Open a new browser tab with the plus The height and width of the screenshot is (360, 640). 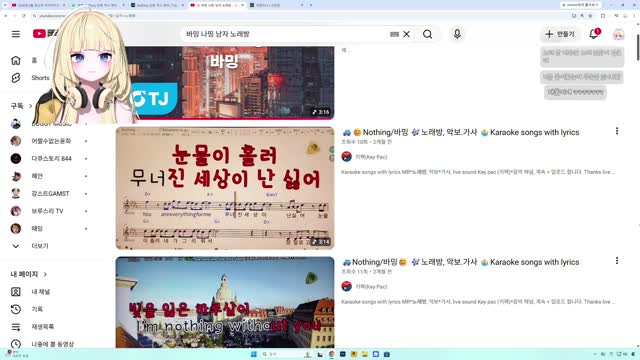[311, 5]
